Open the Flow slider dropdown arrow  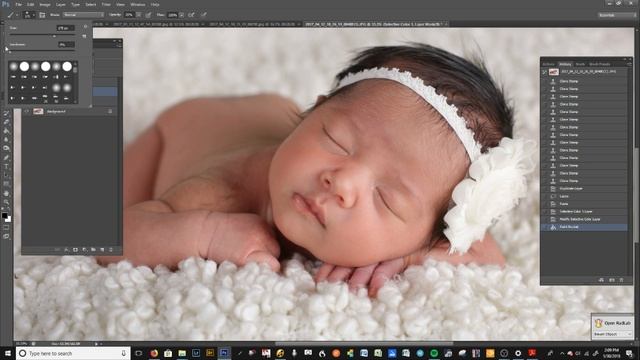coord(181,15)
